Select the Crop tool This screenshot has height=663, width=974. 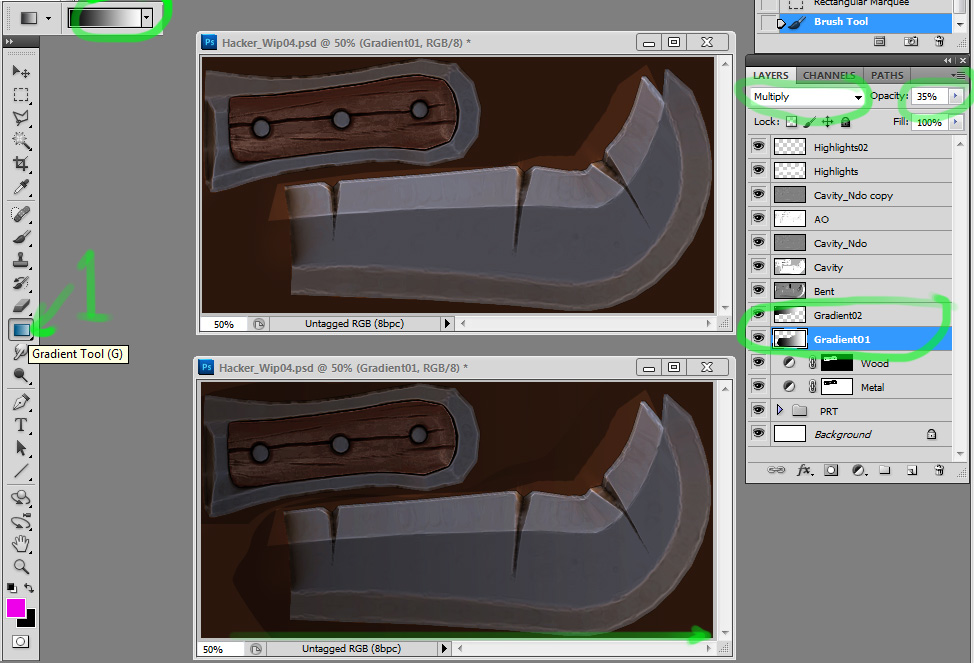[21, 163]
